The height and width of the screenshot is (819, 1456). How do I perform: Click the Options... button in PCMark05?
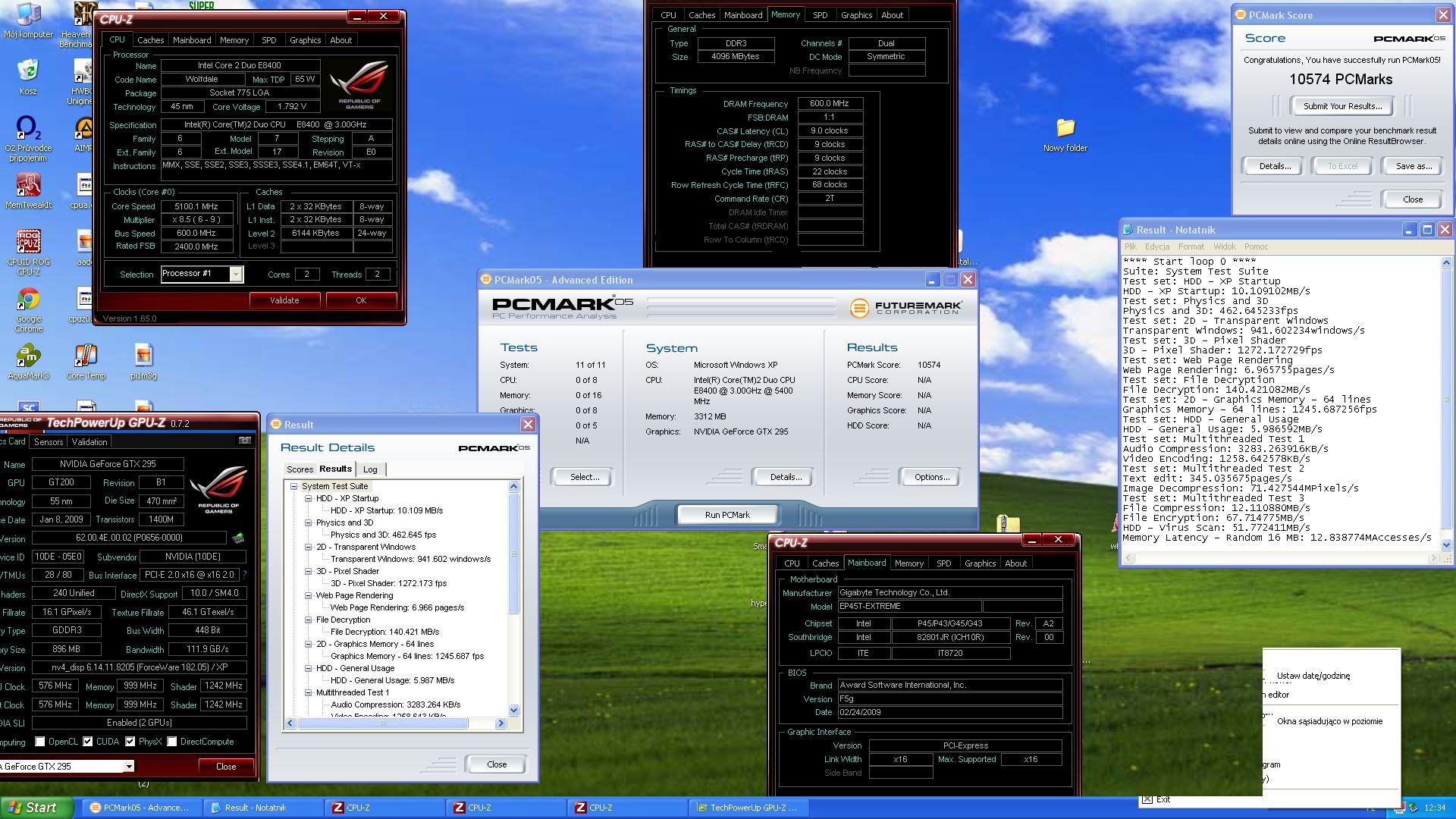pos(932,477)
